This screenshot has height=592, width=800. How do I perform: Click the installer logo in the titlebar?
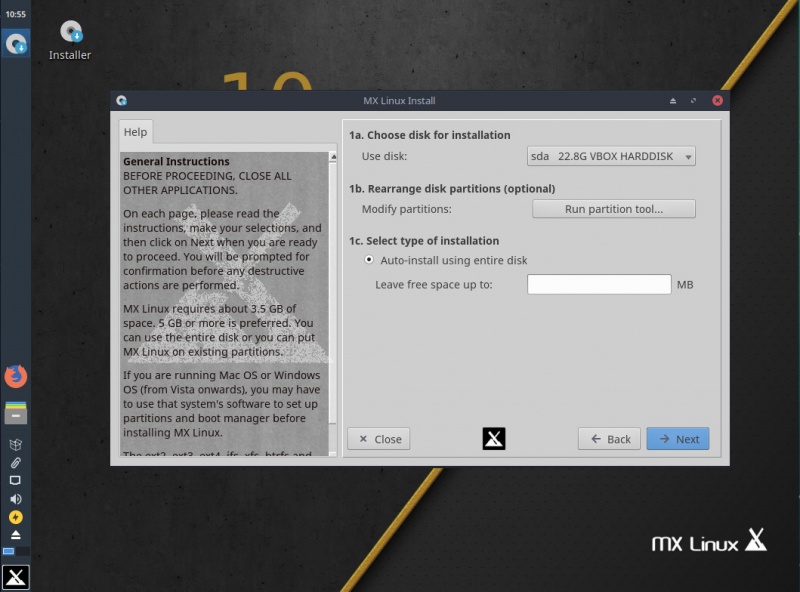(122, 100)
